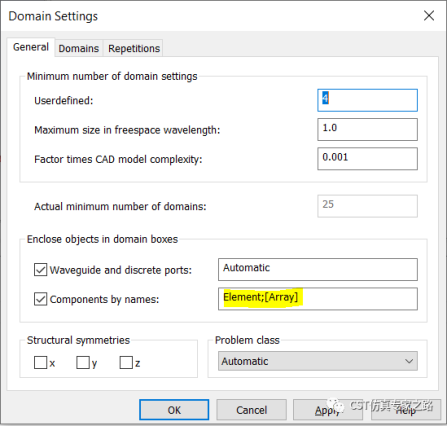Select the General tab
The width and height of the screenshot is (448, 427).
coord(31,47)
